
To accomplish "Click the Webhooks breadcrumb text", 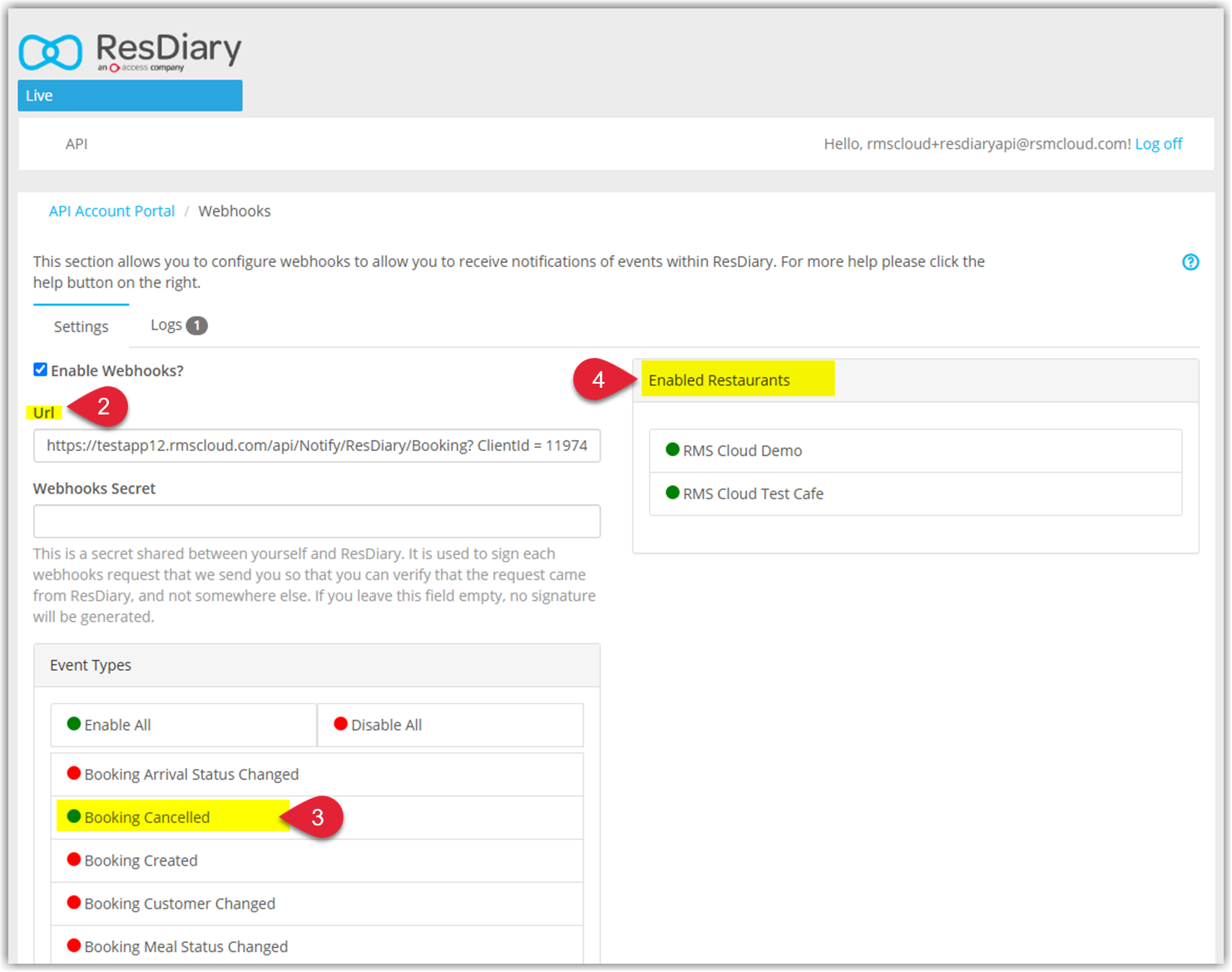I will (x=235, y=211).
